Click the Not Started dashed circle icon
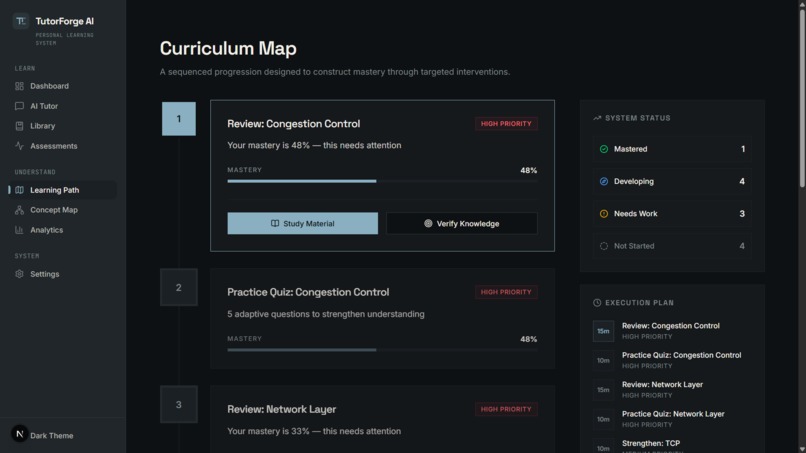The image size is (806, 453). 604,246
